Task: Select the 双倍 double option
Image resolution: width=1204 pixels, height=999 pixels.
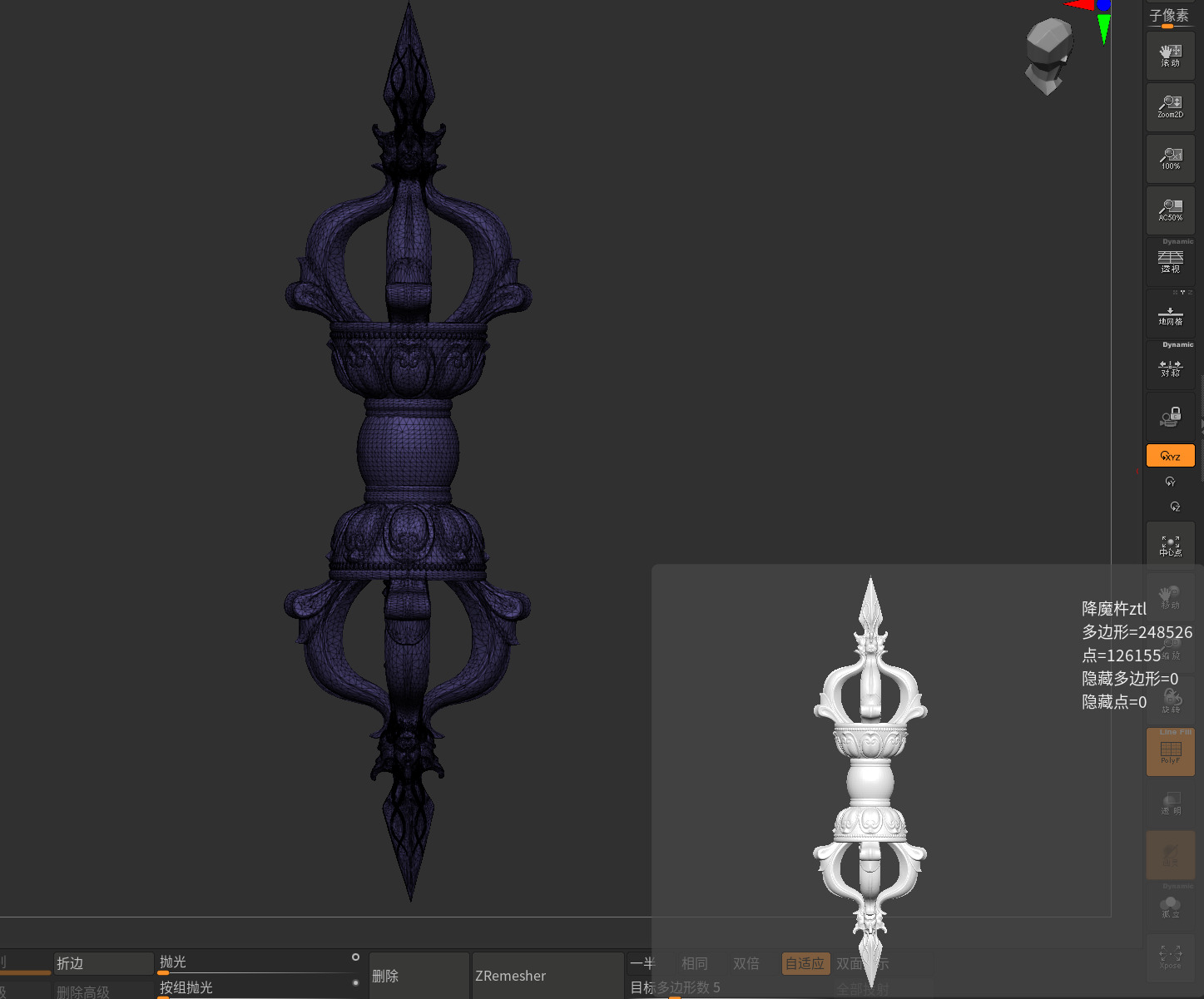Action: point(746,963)
